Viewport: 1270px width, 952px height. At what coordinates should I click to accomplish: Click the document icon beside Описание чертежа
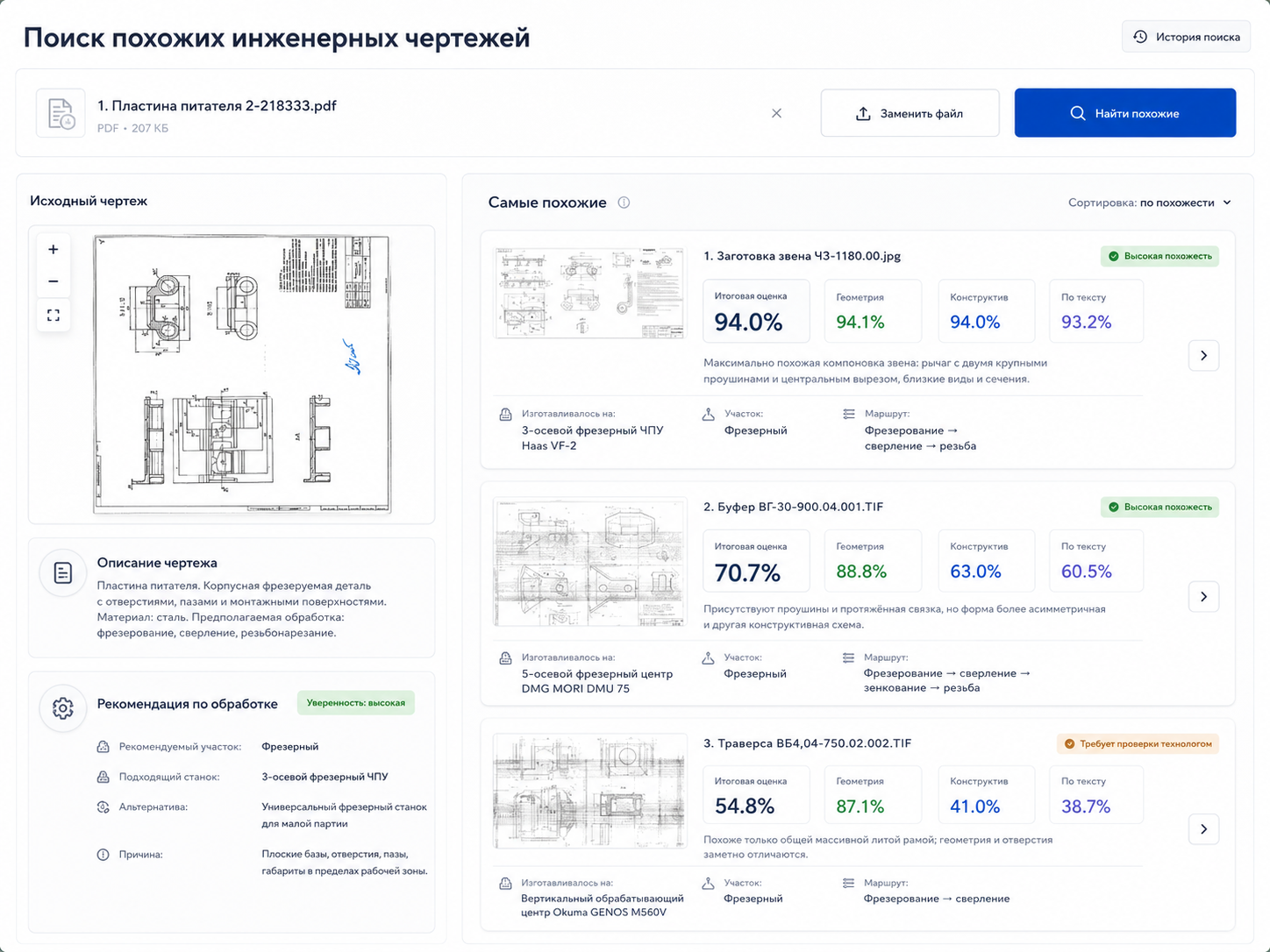(63, 573)
